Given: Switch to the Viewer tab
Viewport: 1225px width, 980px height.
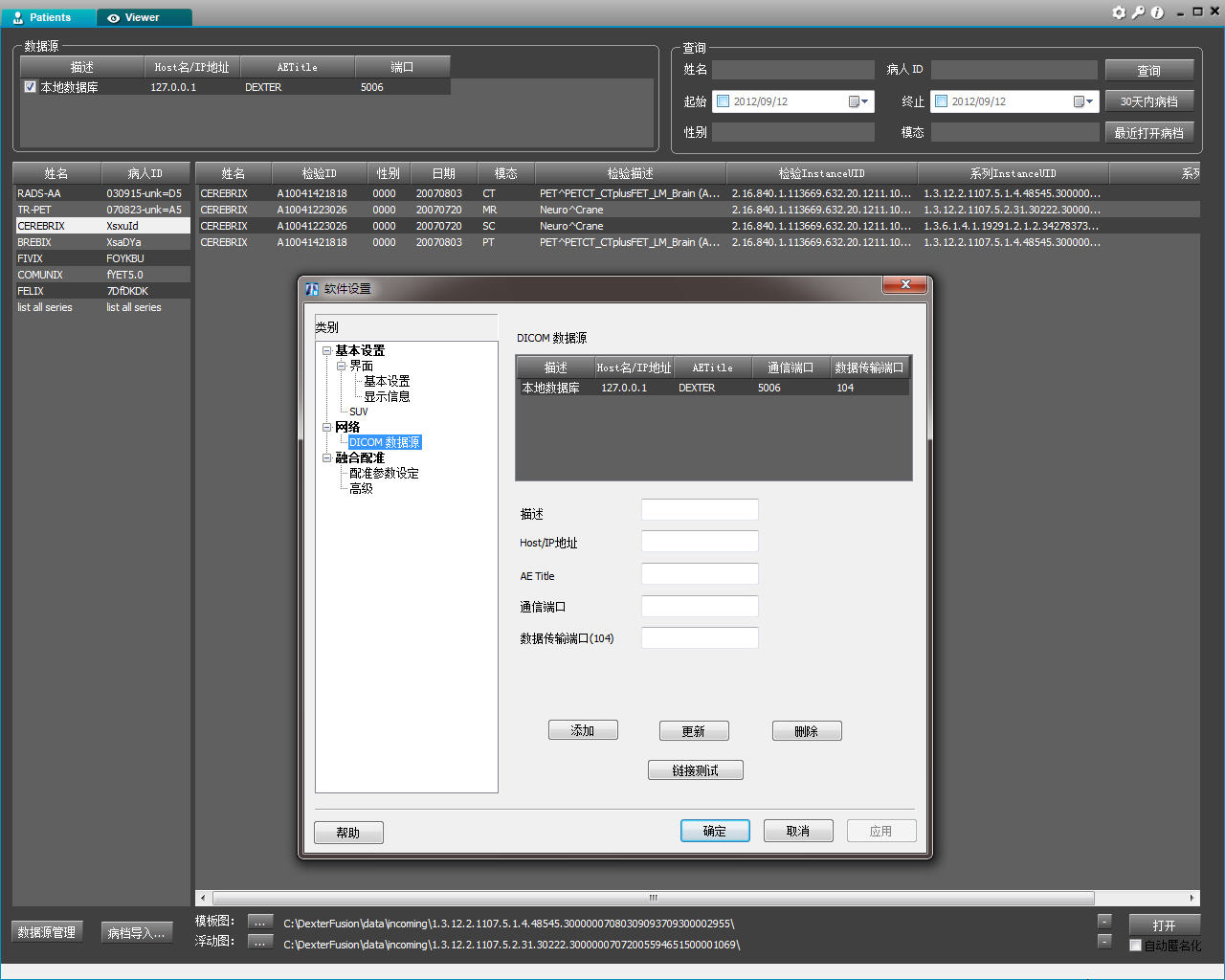Looking at the screenshot, I should point(144,17).
